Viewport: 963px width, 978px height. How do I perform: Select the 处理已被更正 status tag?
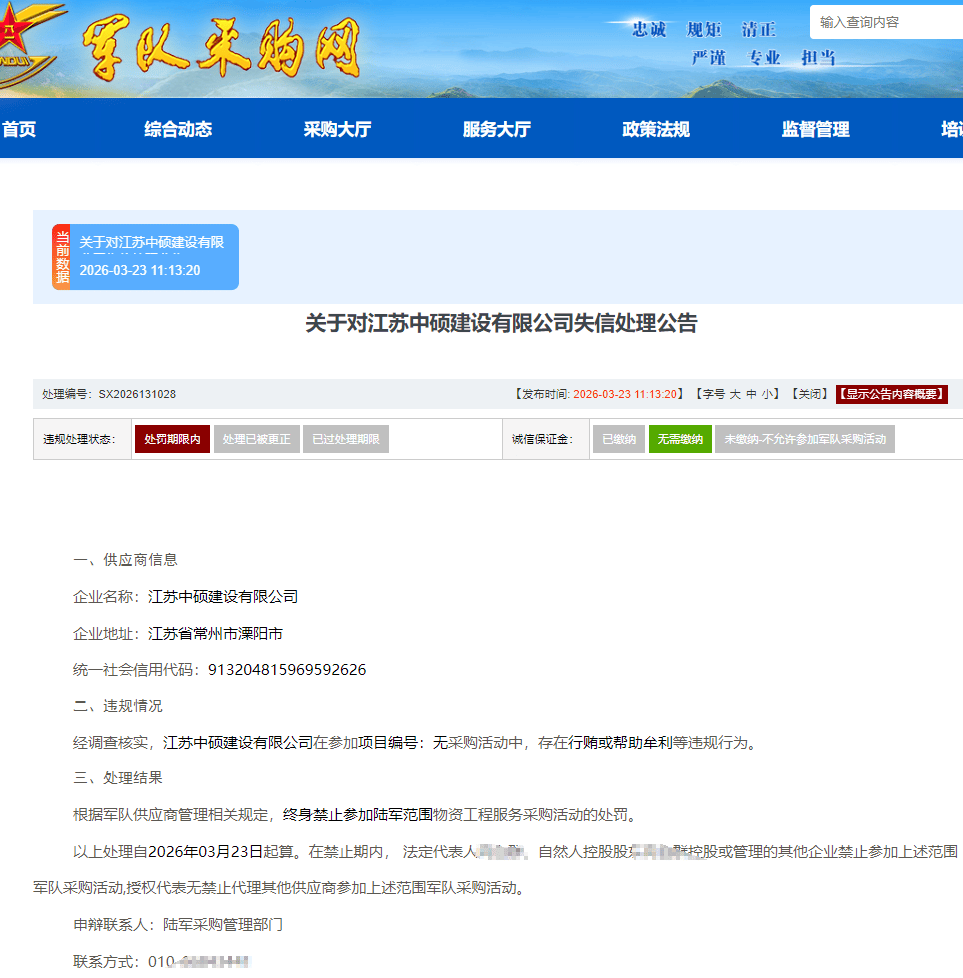[256, 439]
